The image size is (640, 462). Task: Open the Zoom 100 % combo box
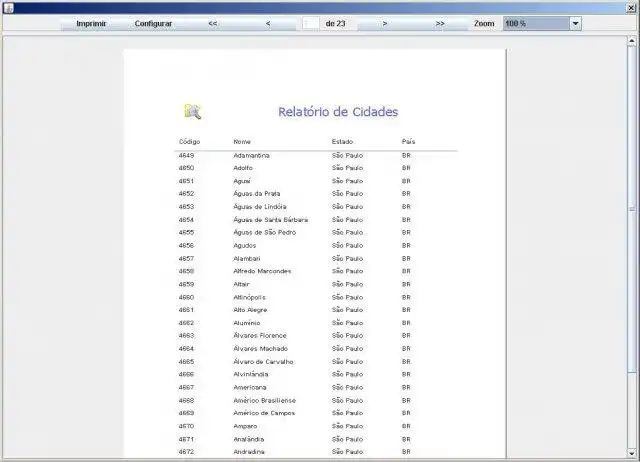point(542,24)
